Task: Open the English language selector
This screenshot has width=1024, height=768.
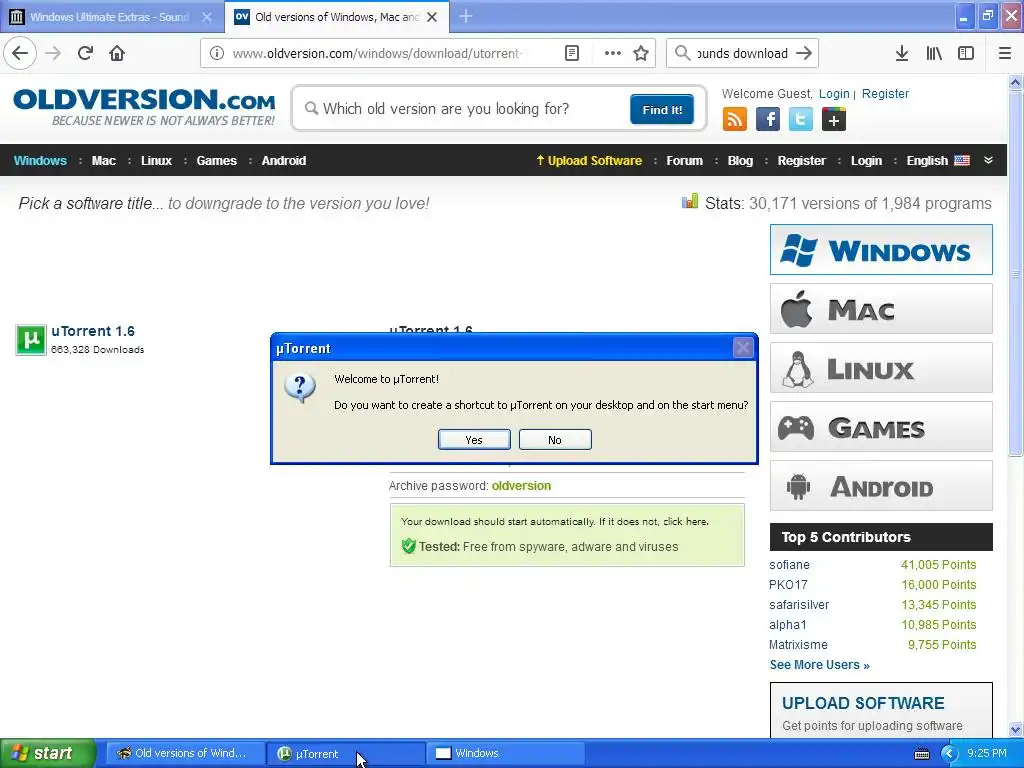Action: [938, 161]
